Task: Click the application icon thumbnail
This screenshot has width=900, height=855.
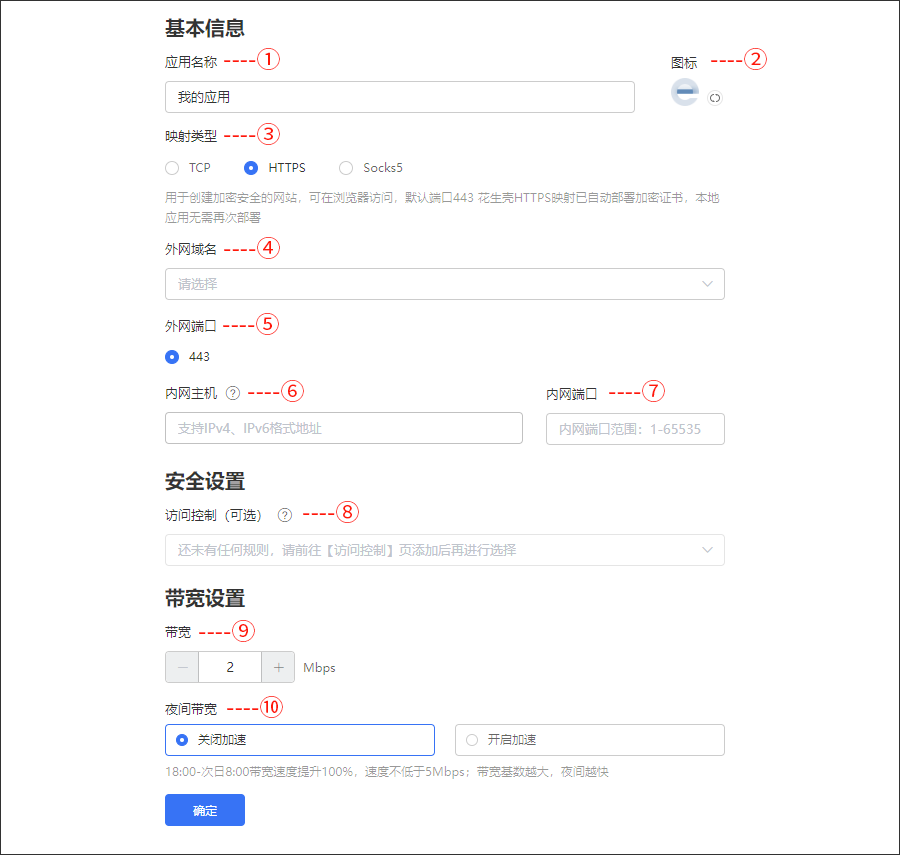Action: click(x=684, y=93)
